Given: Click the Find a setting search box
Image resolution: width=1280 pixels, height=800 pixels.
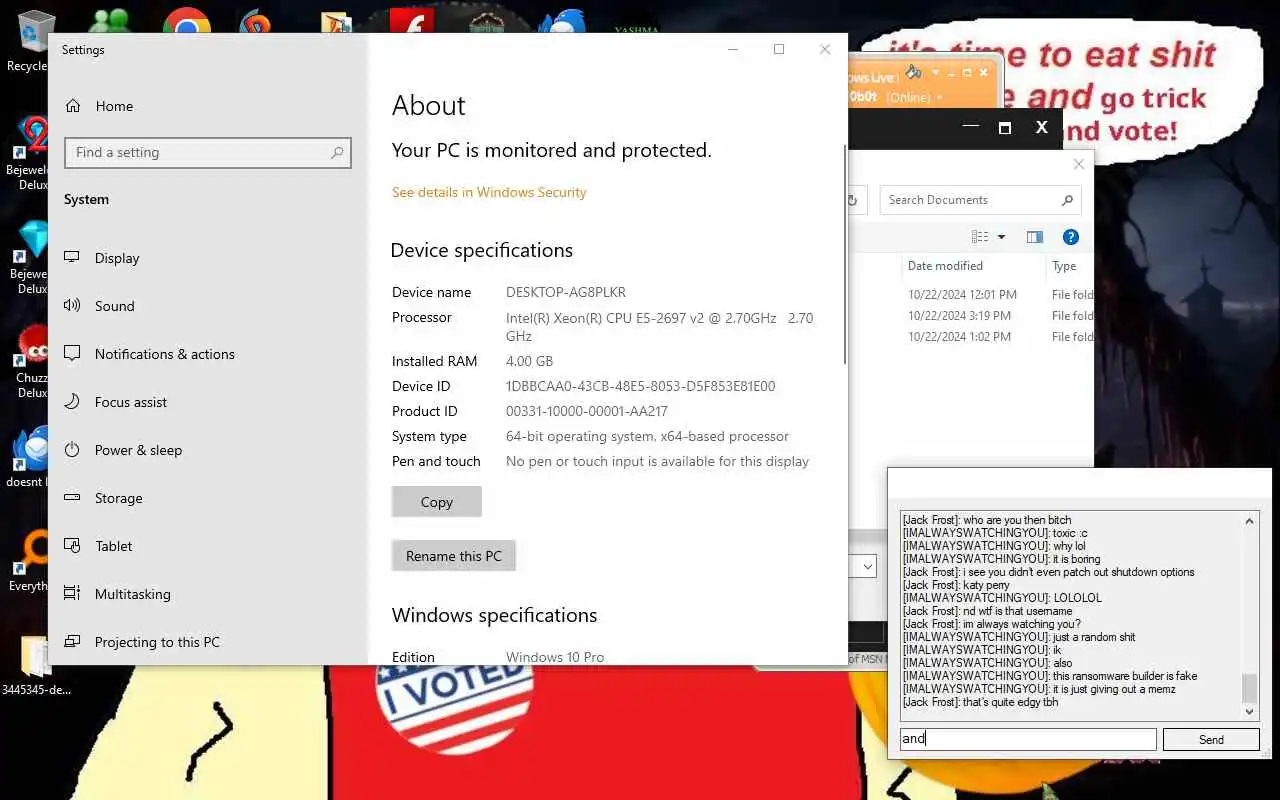Looking at the screenshot, I should click(x=208, y=152).
